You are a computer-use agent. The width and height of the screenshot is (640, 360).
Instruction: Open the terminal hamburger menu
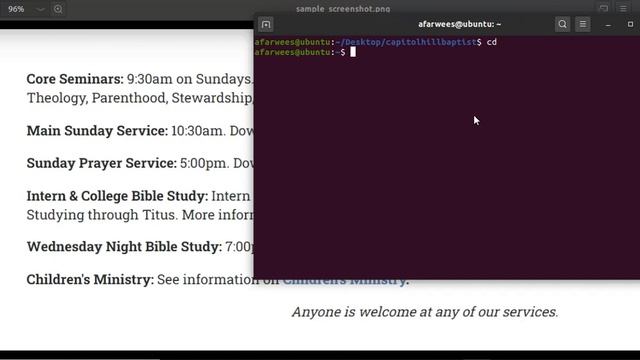pos(583,24)
